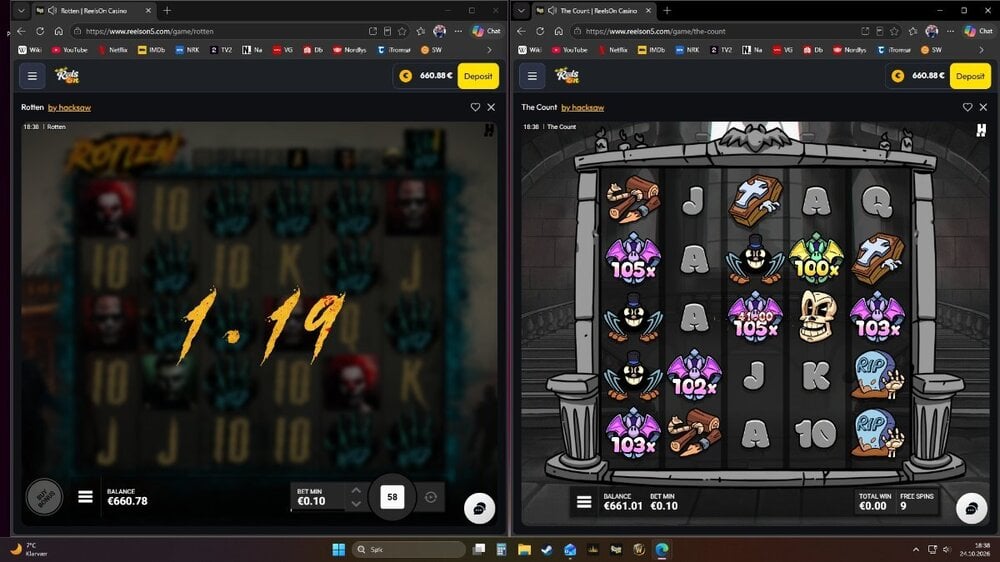Open Copilot Chat in the Rotten browser window

[486, 31]
